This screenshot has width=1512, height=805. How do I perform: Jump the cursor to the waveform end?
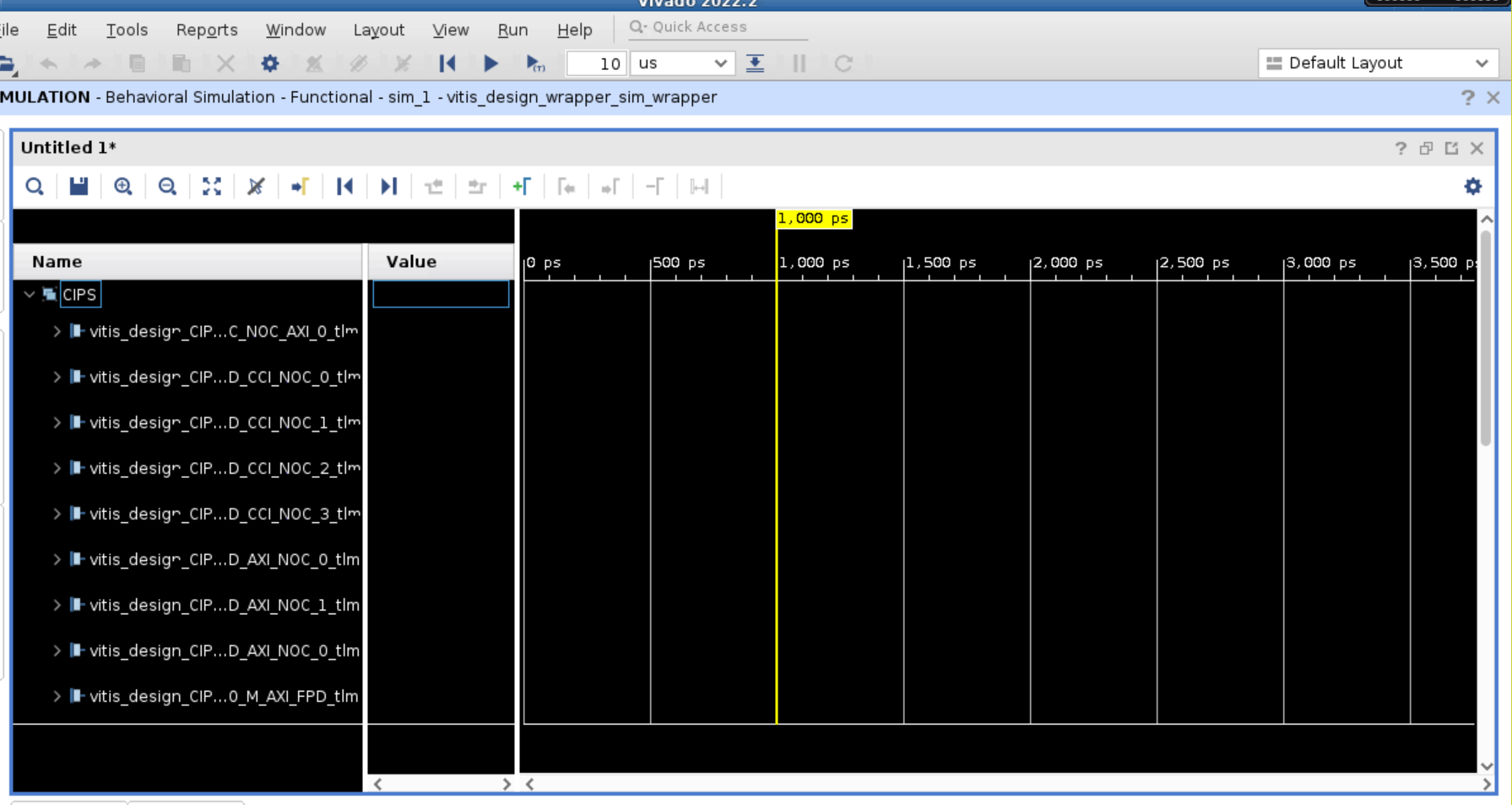(388, 187)
